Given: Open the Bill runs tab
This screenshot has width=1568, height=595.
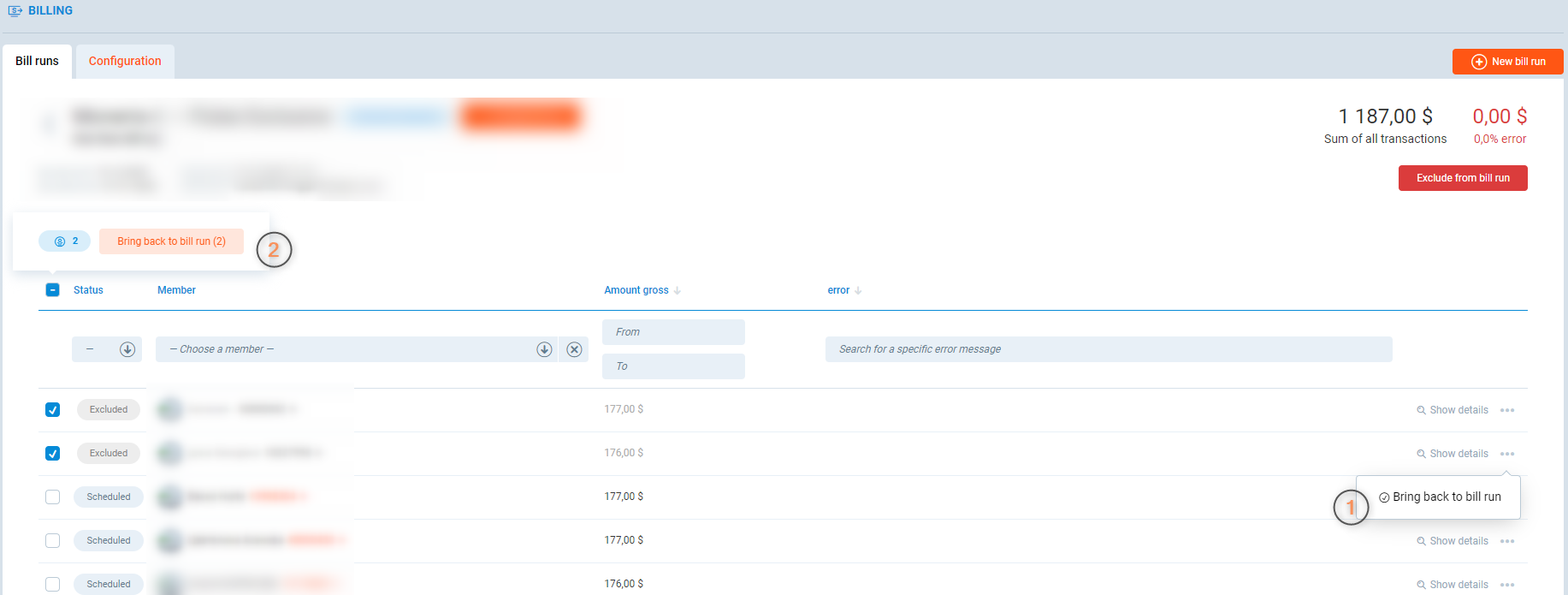Looking at the screenshot, I should (x=37, y=62).
